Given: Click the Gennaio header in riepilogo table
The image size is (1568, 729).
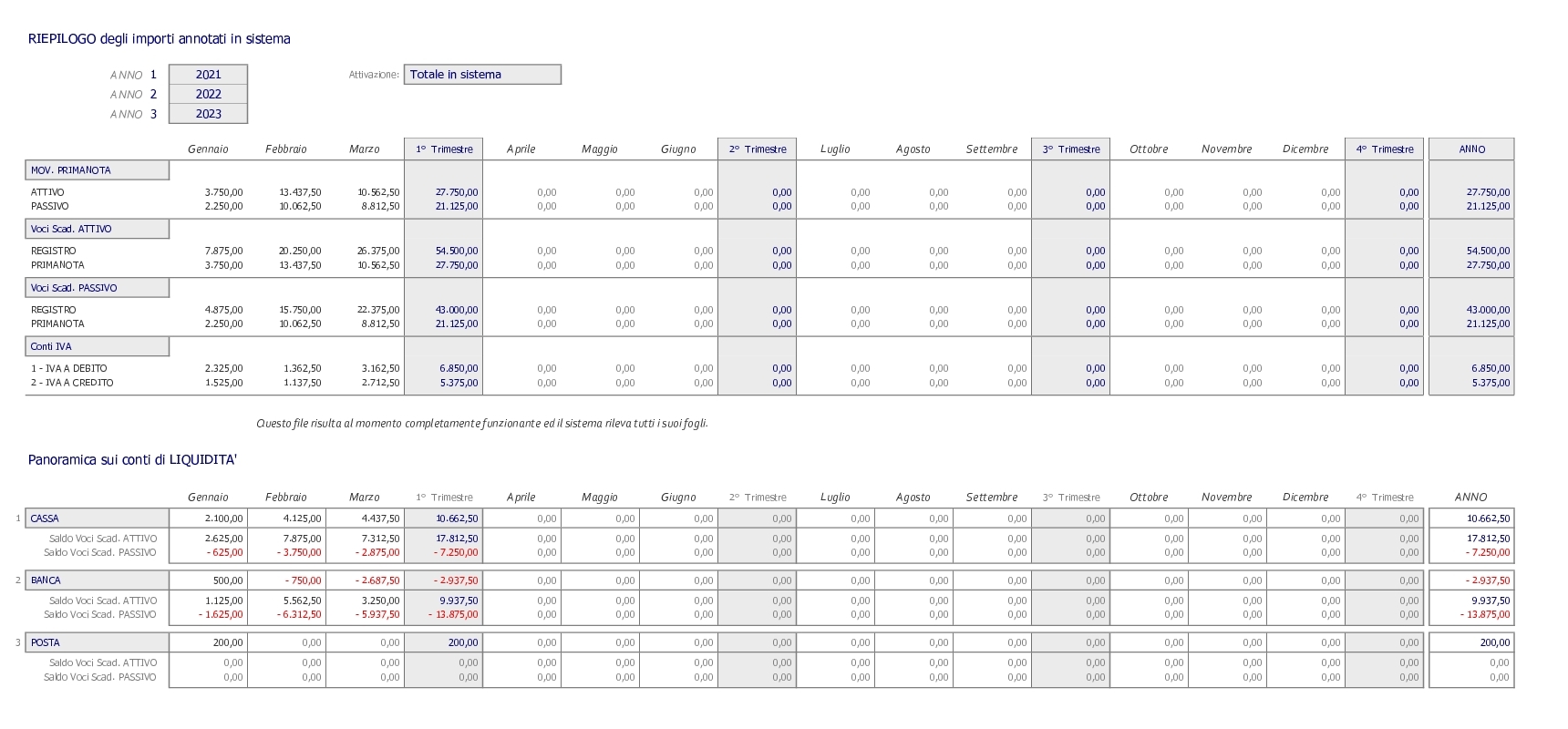Looking at the screenshot, I should point(208,149).
